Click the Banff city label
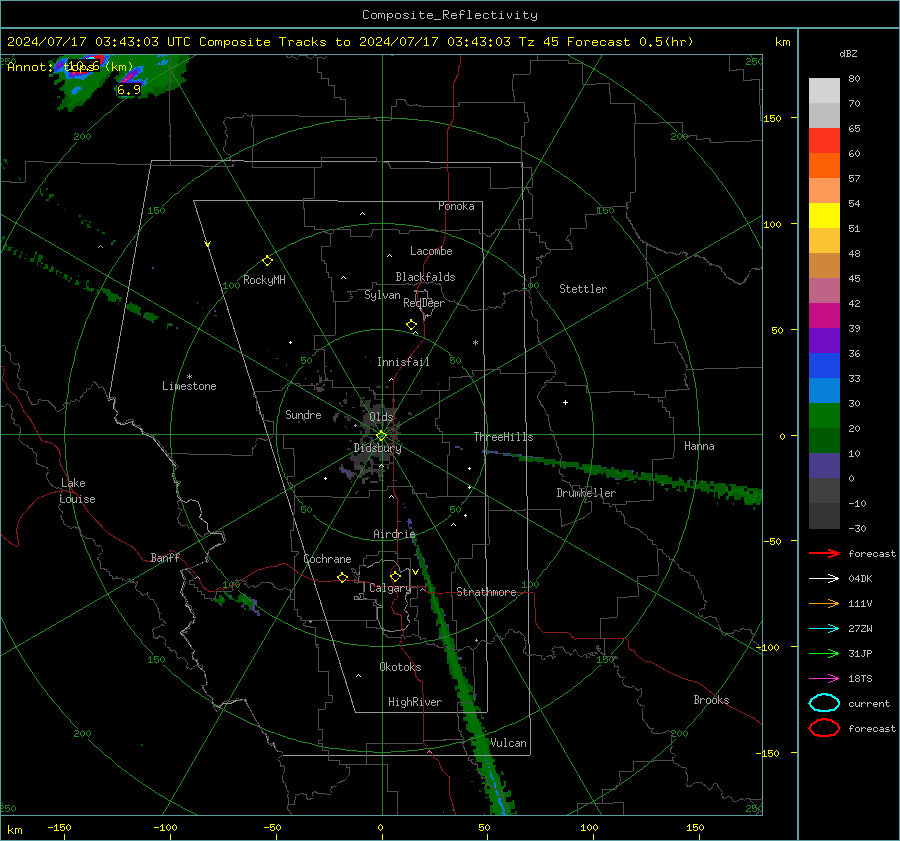The width and height of the screenshot is (900, 841). 165,557
